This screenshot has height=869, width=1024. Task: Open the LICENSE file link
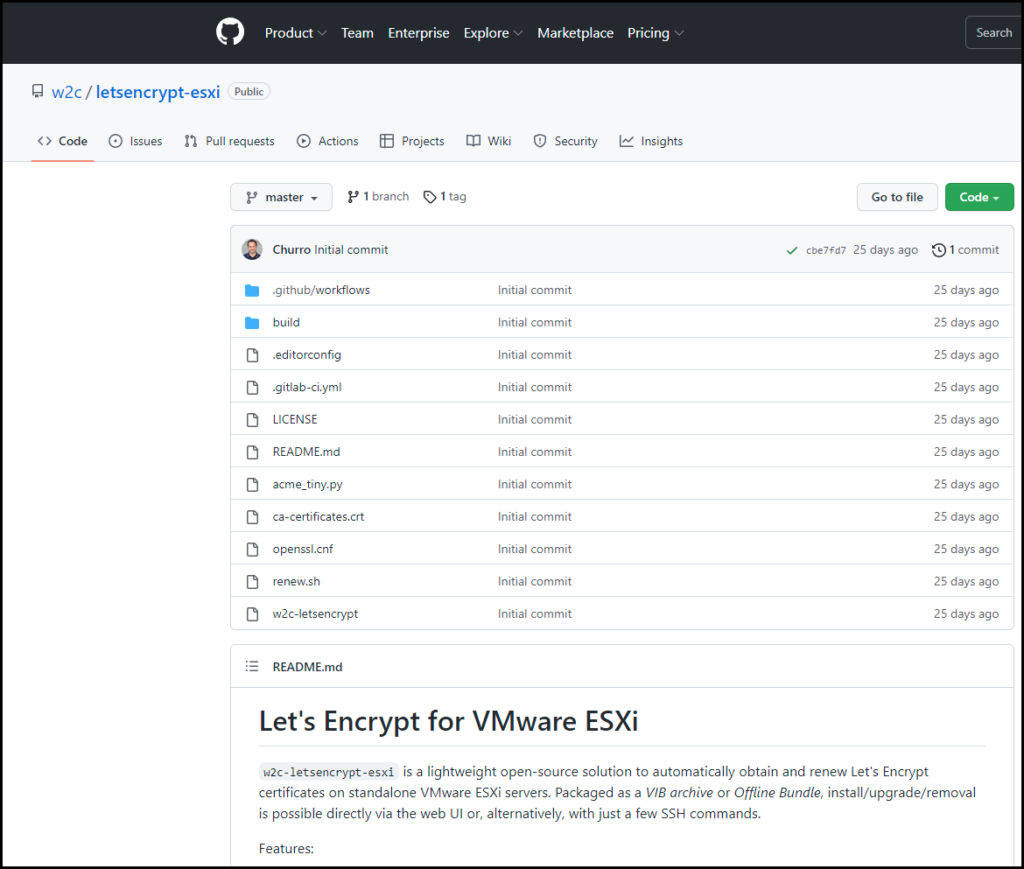pos(295,419)
